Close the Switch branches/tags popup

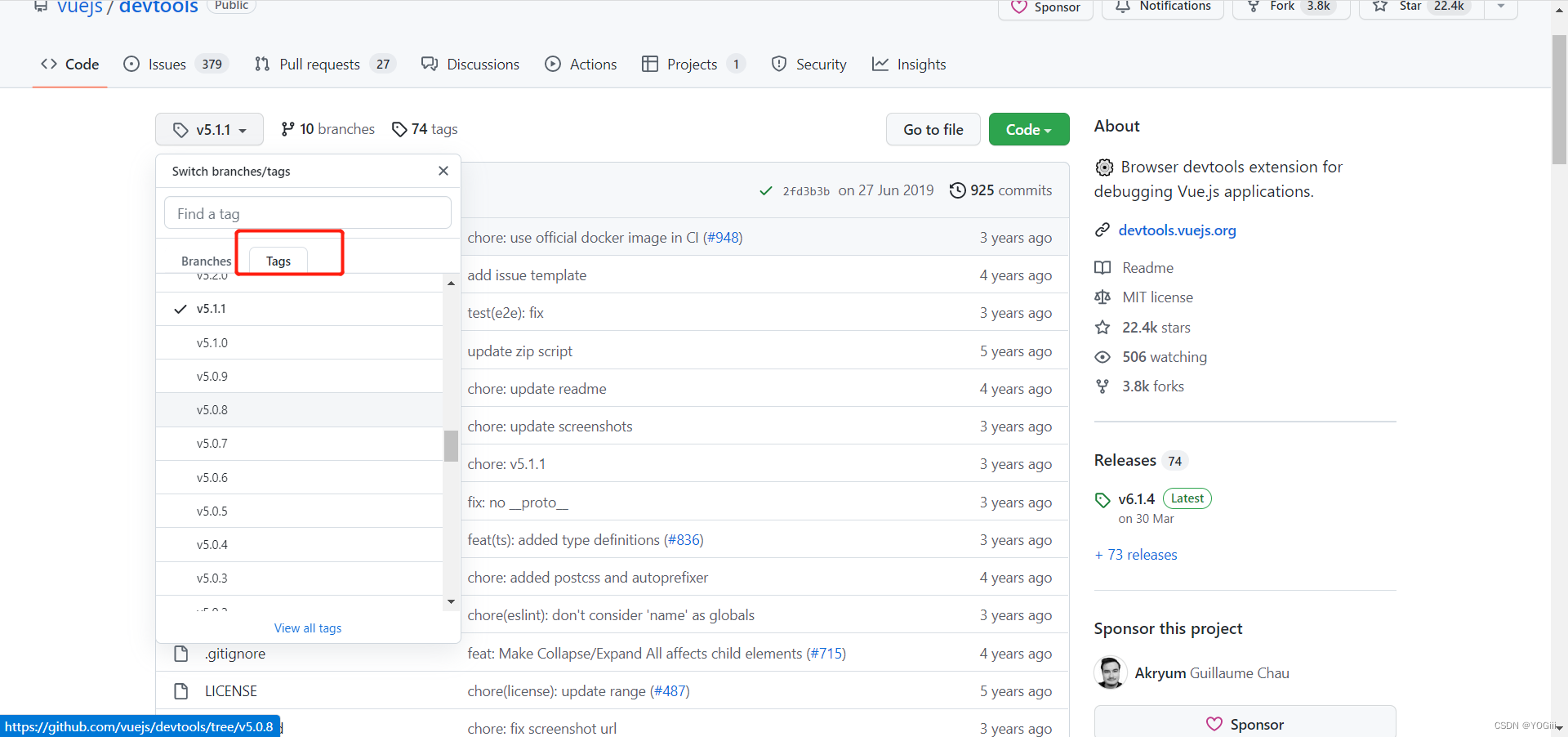(x=443, y=171)
